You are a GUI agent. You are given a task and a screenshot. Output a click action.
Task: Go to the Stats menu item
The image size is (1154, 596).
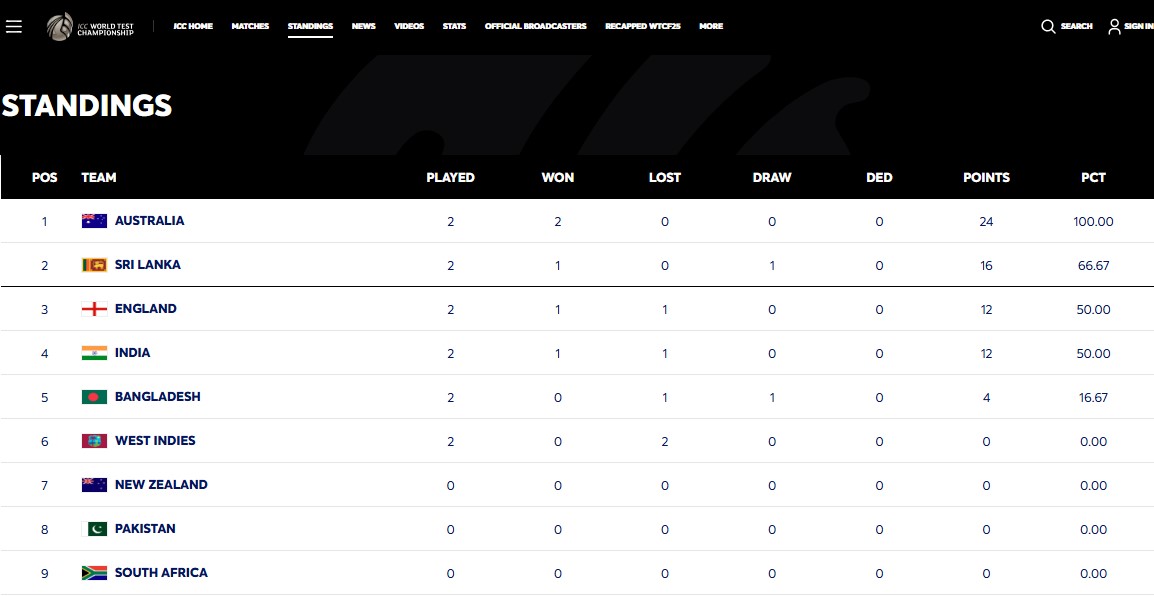[454, 26]
